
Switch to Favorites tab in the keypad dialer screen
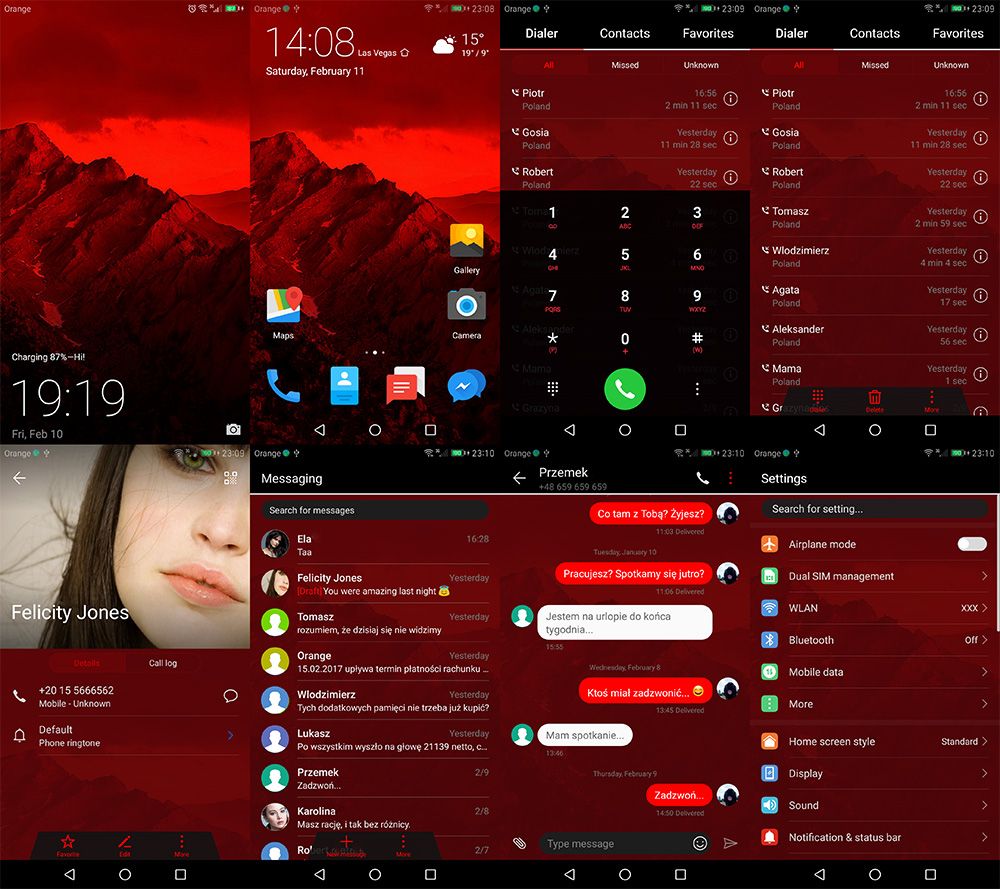[x=708, y=33]
